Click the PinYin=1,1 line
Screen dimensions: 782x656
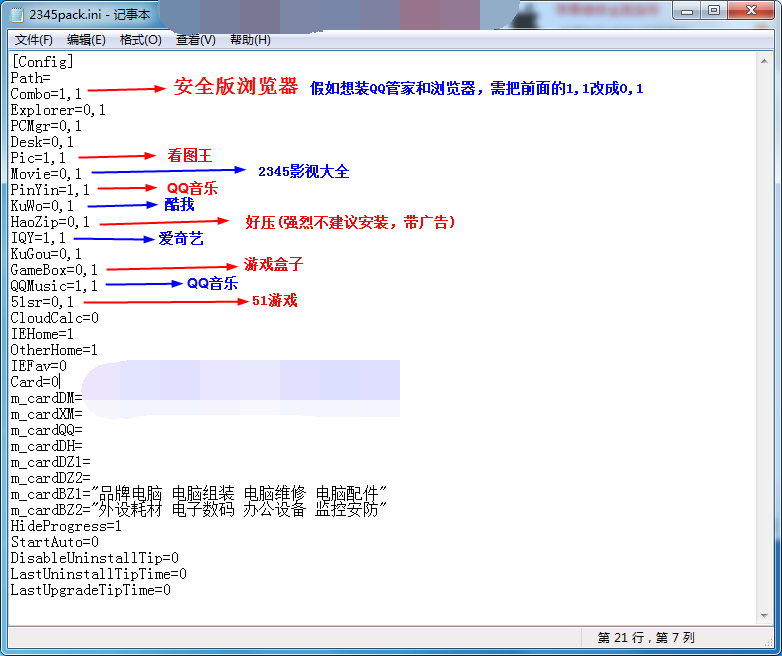pos(50,190)
